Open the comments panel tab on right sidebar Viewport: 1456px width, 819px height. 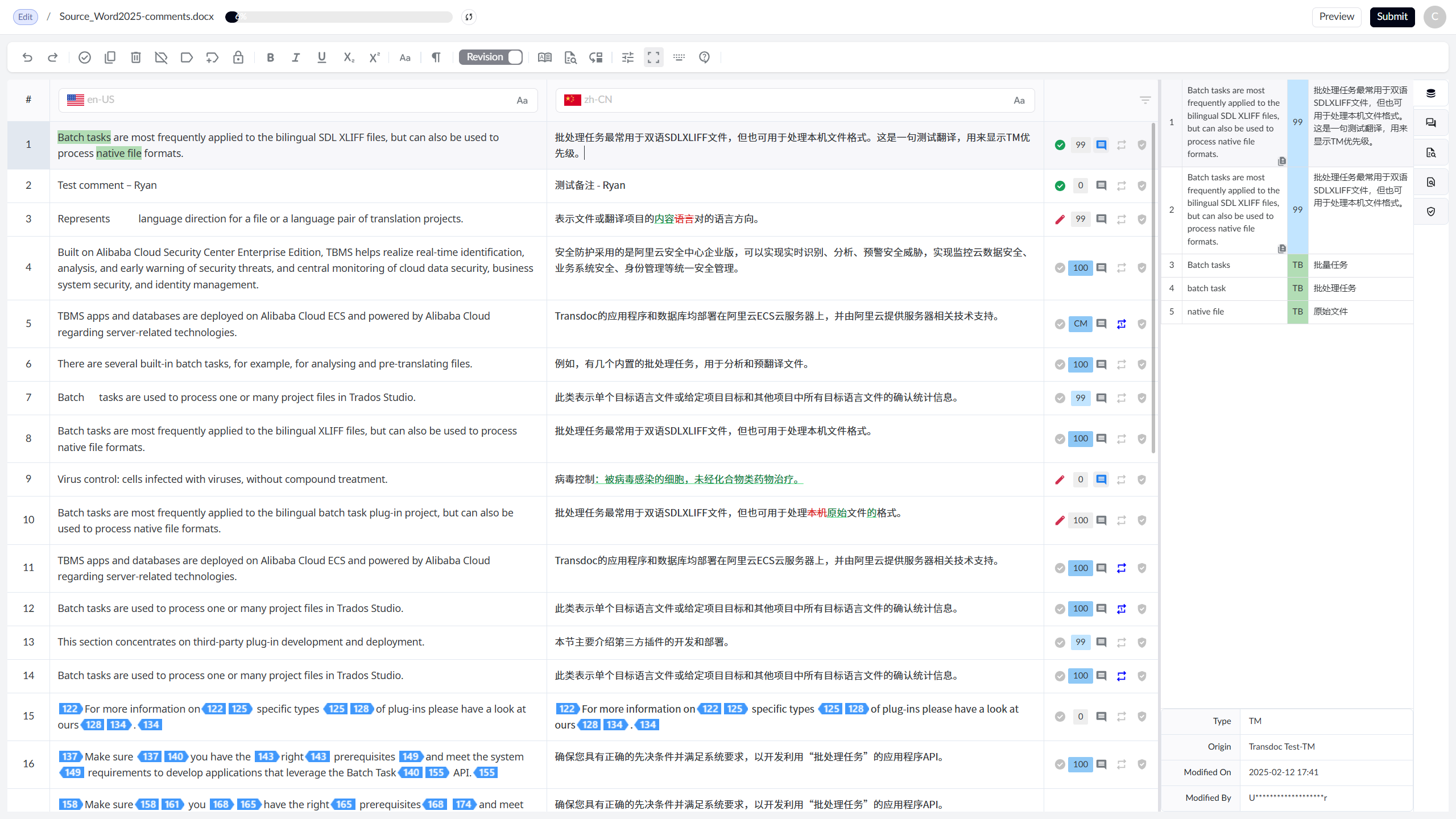[1431, 123]
